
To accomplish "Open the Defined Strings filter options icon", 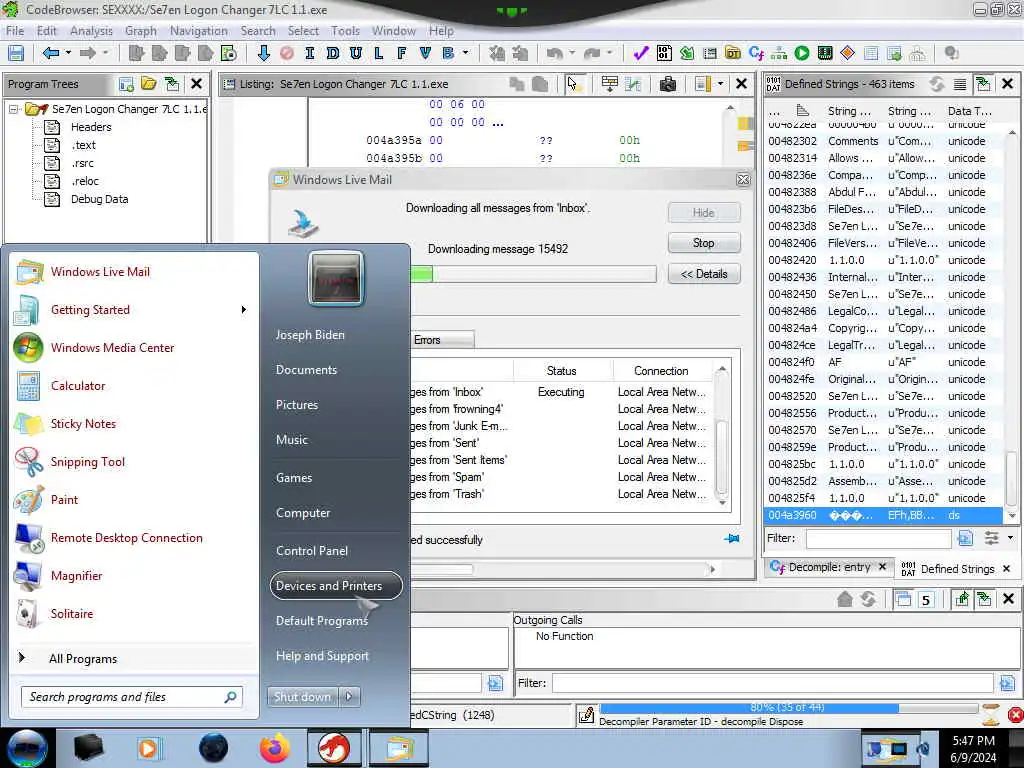I will coord(991,538).
